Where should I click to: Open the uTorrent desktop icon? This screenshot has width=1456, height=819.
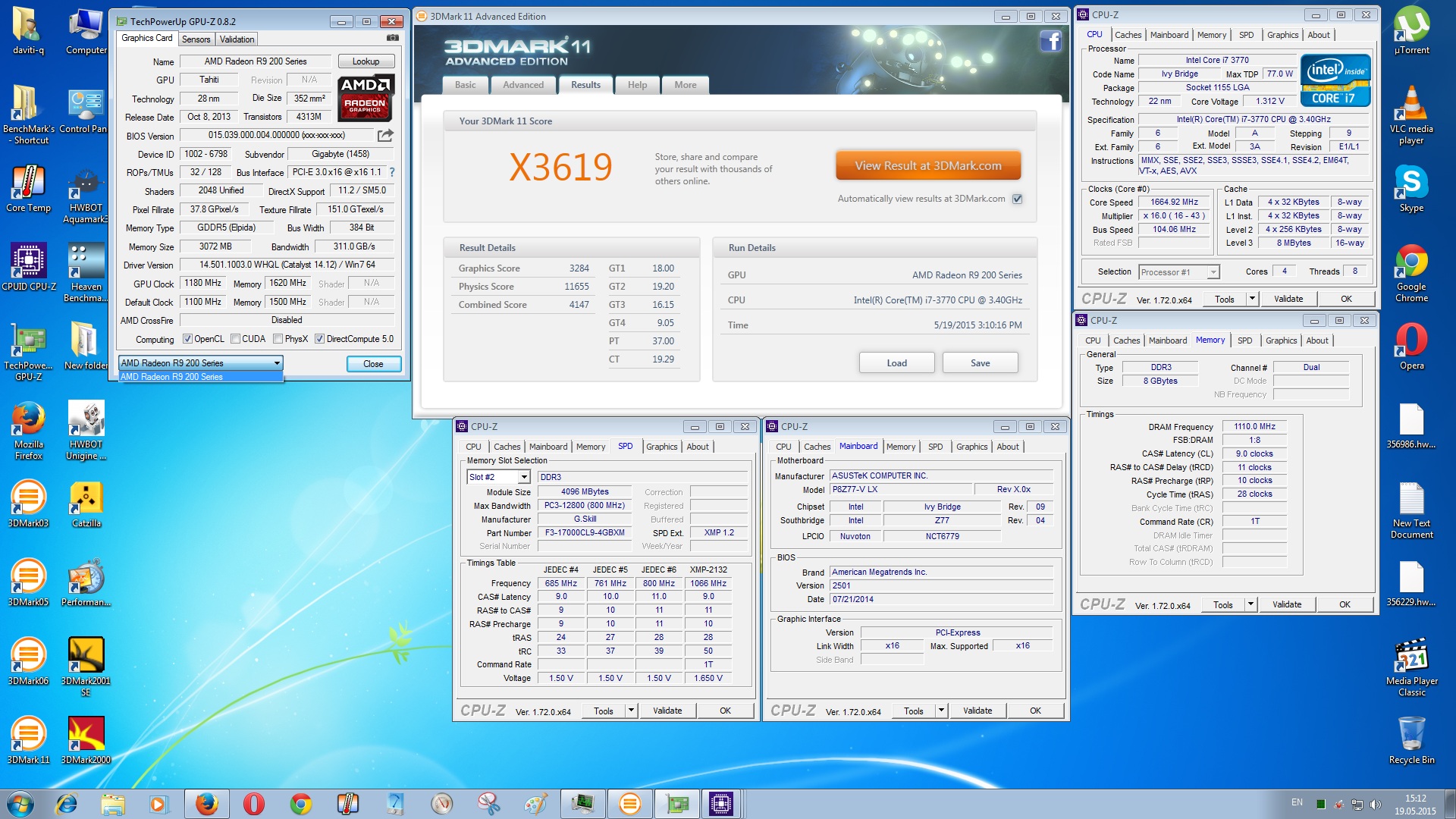point(1411,32)
